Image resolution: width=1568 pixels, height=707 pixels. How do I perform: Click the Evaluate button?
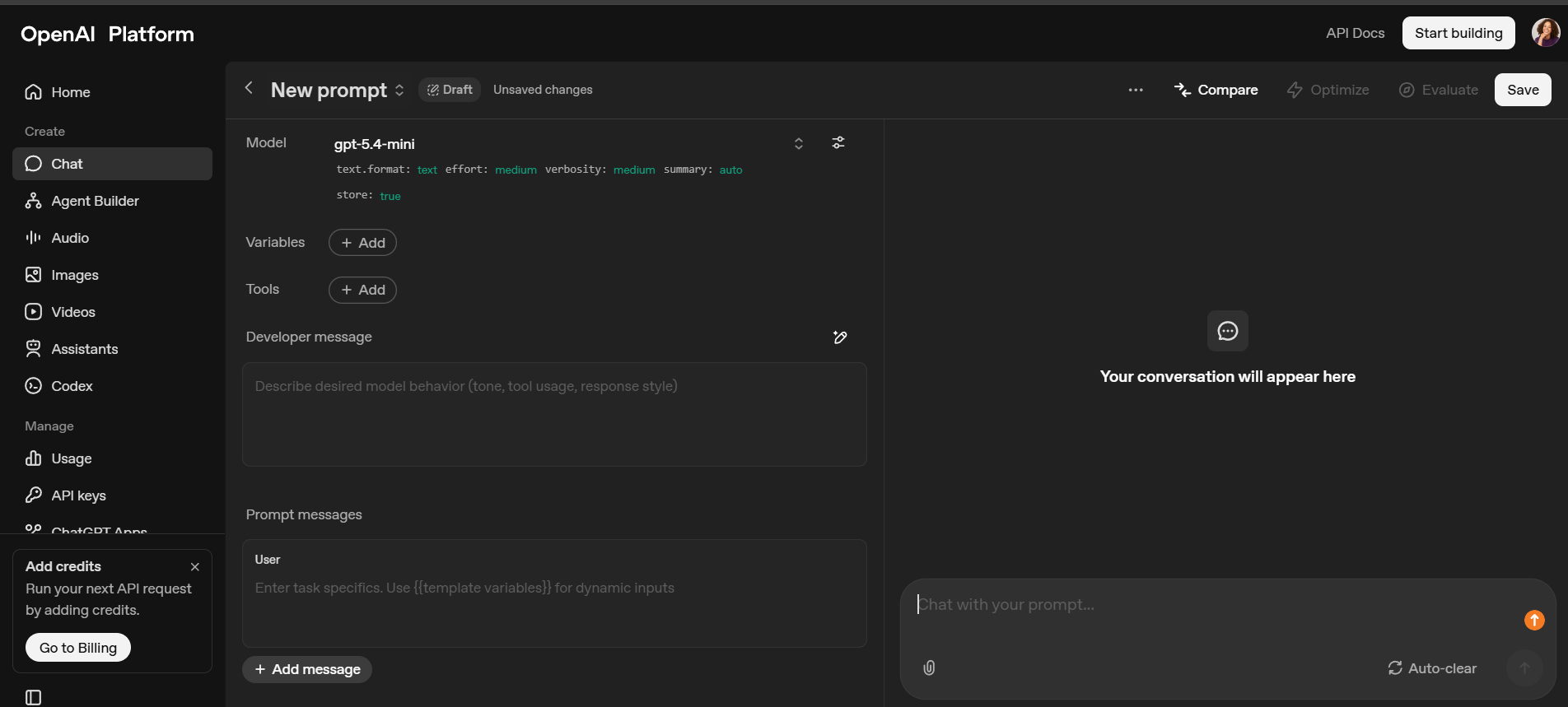[1439, 90]
